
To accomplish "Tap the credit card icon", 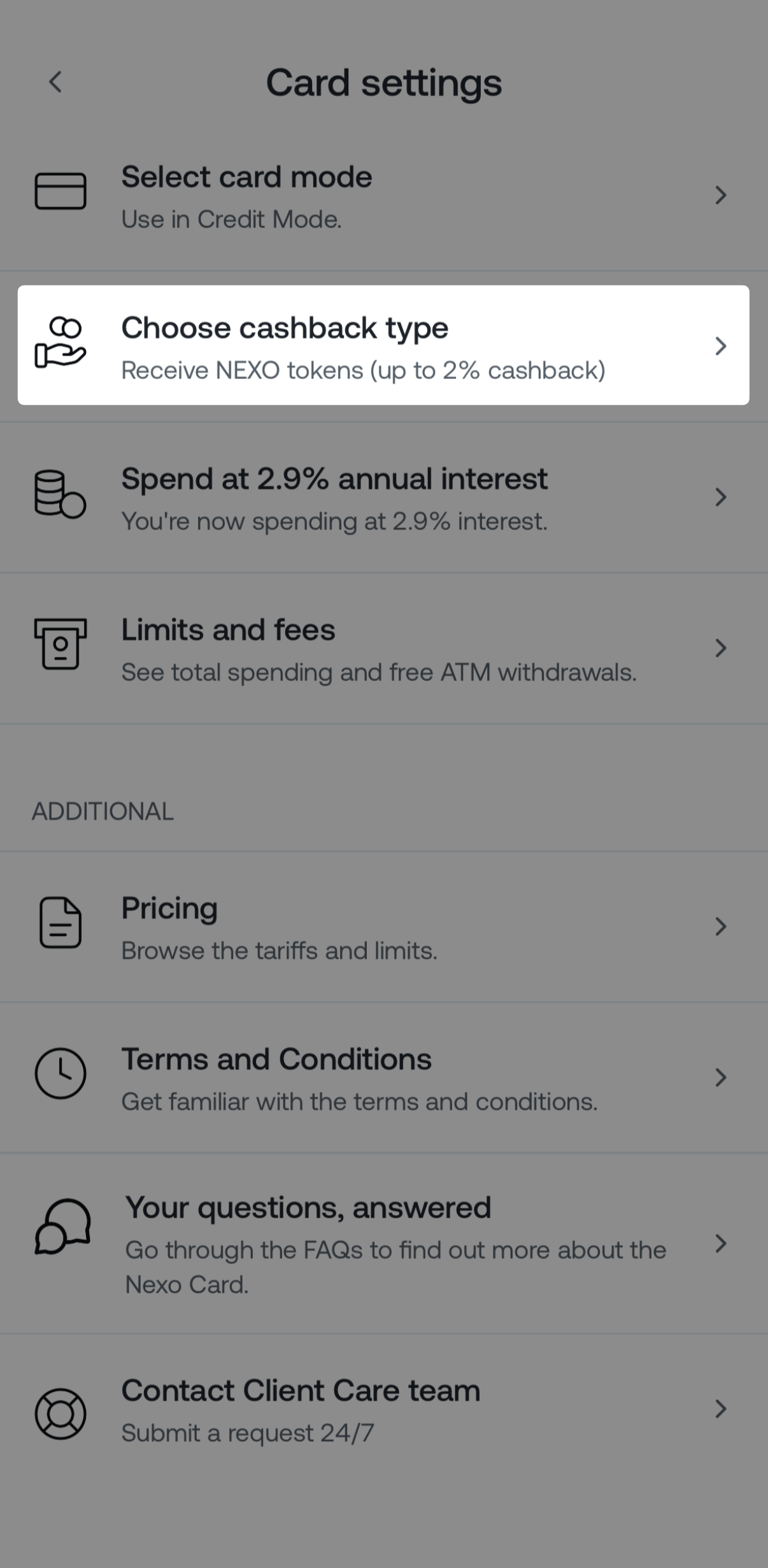I will click(60, 191).
